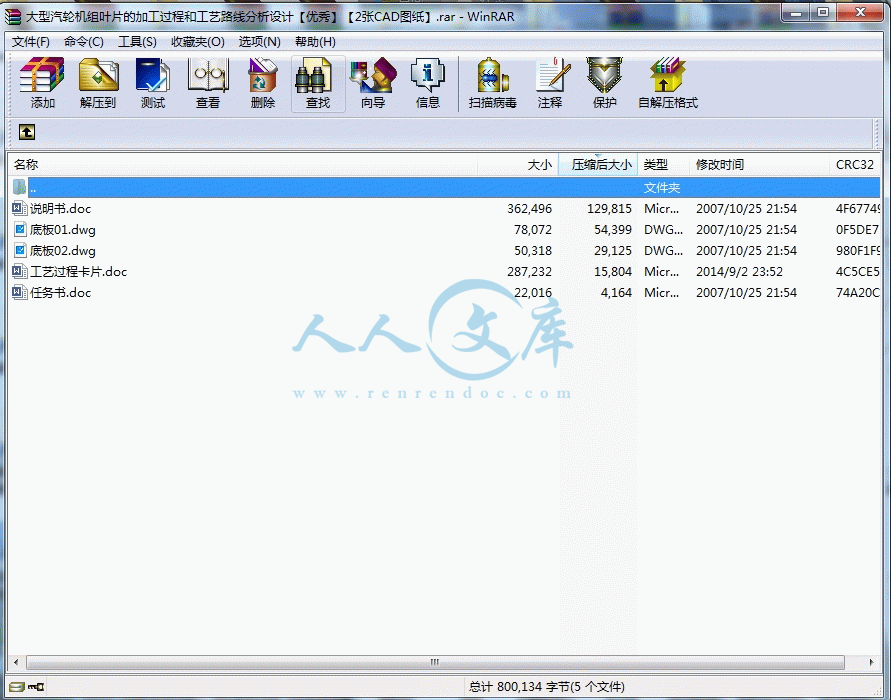
Task: Click the 自解压格式 (SFX) icon
Action: pos(668,84)
